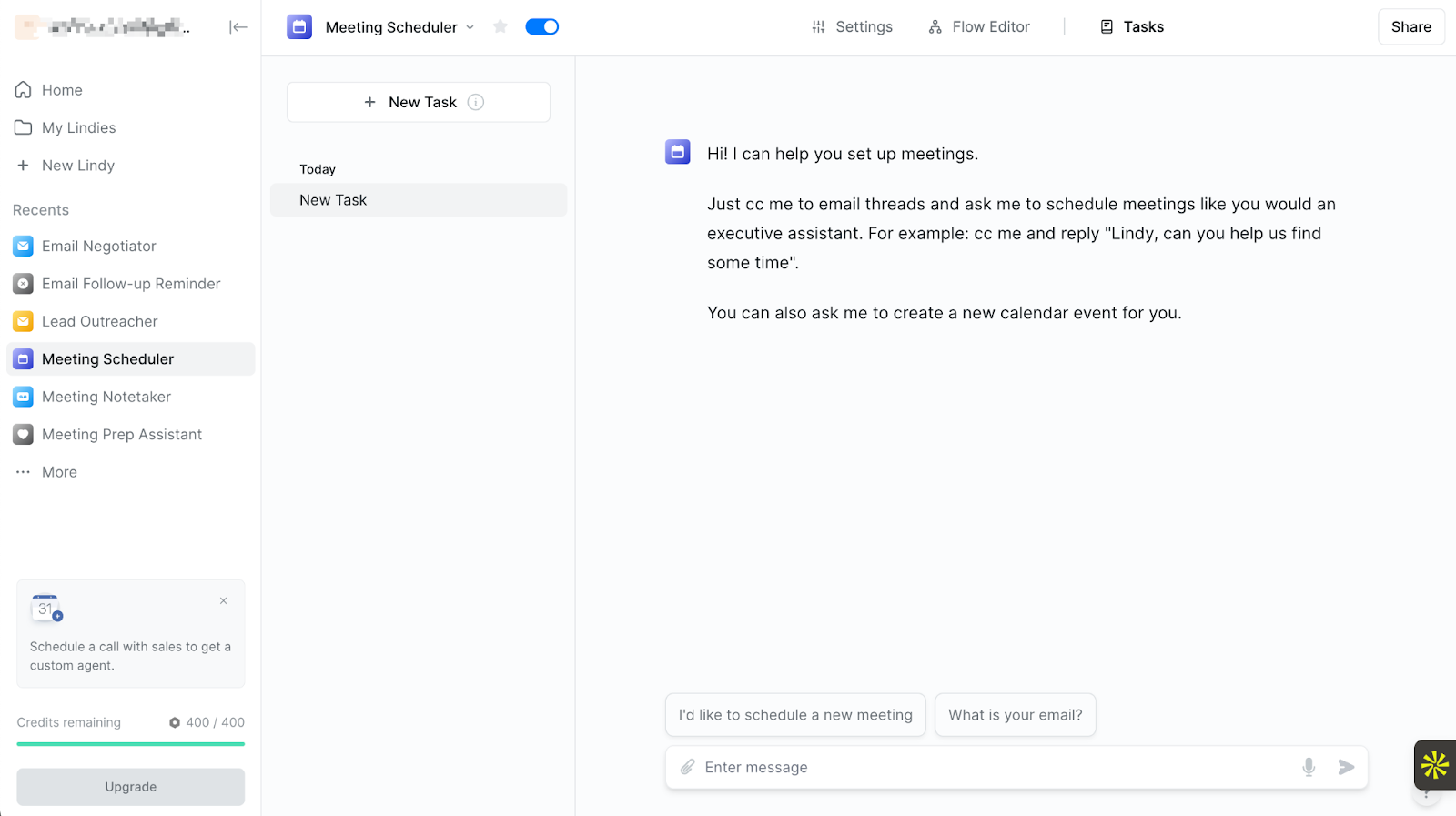This screenshot has width=1456, height=816.
Task: Collapse the left sidebar panel
Action: pos(238,27)
